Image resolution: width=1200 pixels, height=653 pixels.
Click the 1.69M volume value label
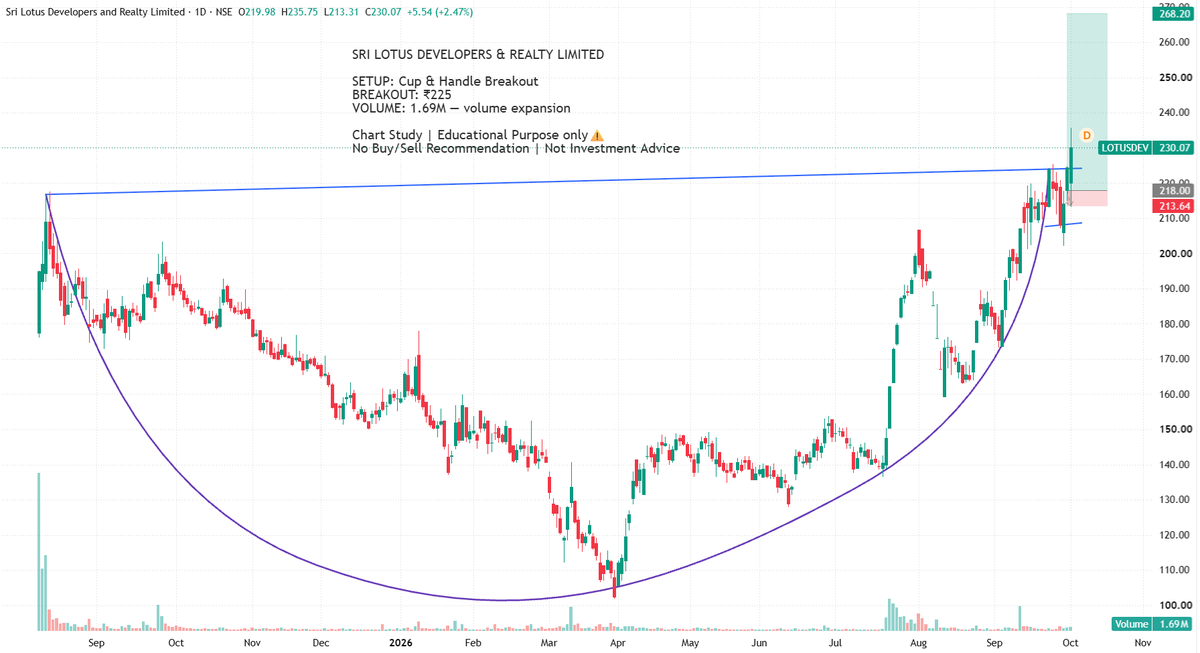tap(1174, 624)
